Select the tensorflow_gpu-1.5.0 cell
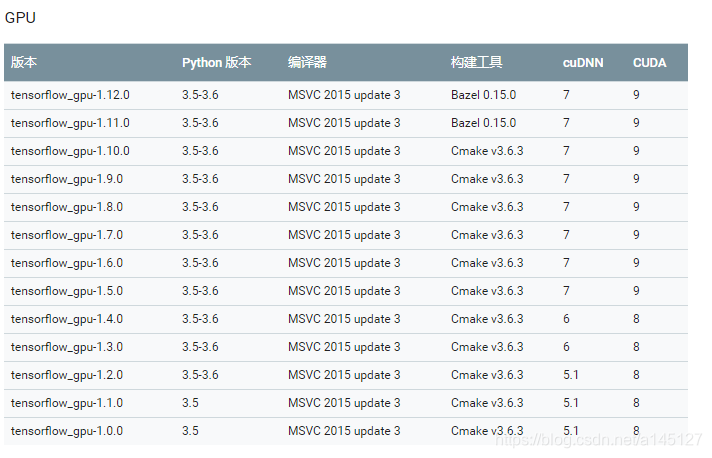712x458 pixels. tap(67, 291)
